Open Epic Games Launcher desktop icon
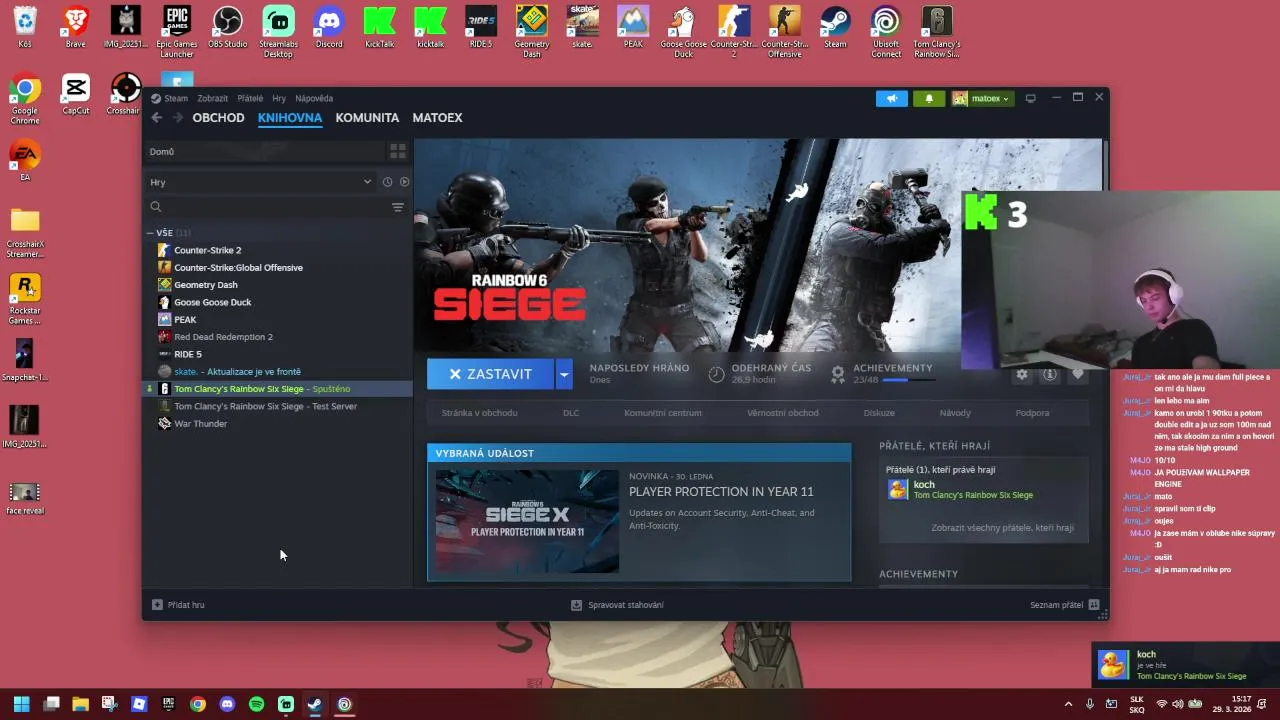 coord(177,31)
